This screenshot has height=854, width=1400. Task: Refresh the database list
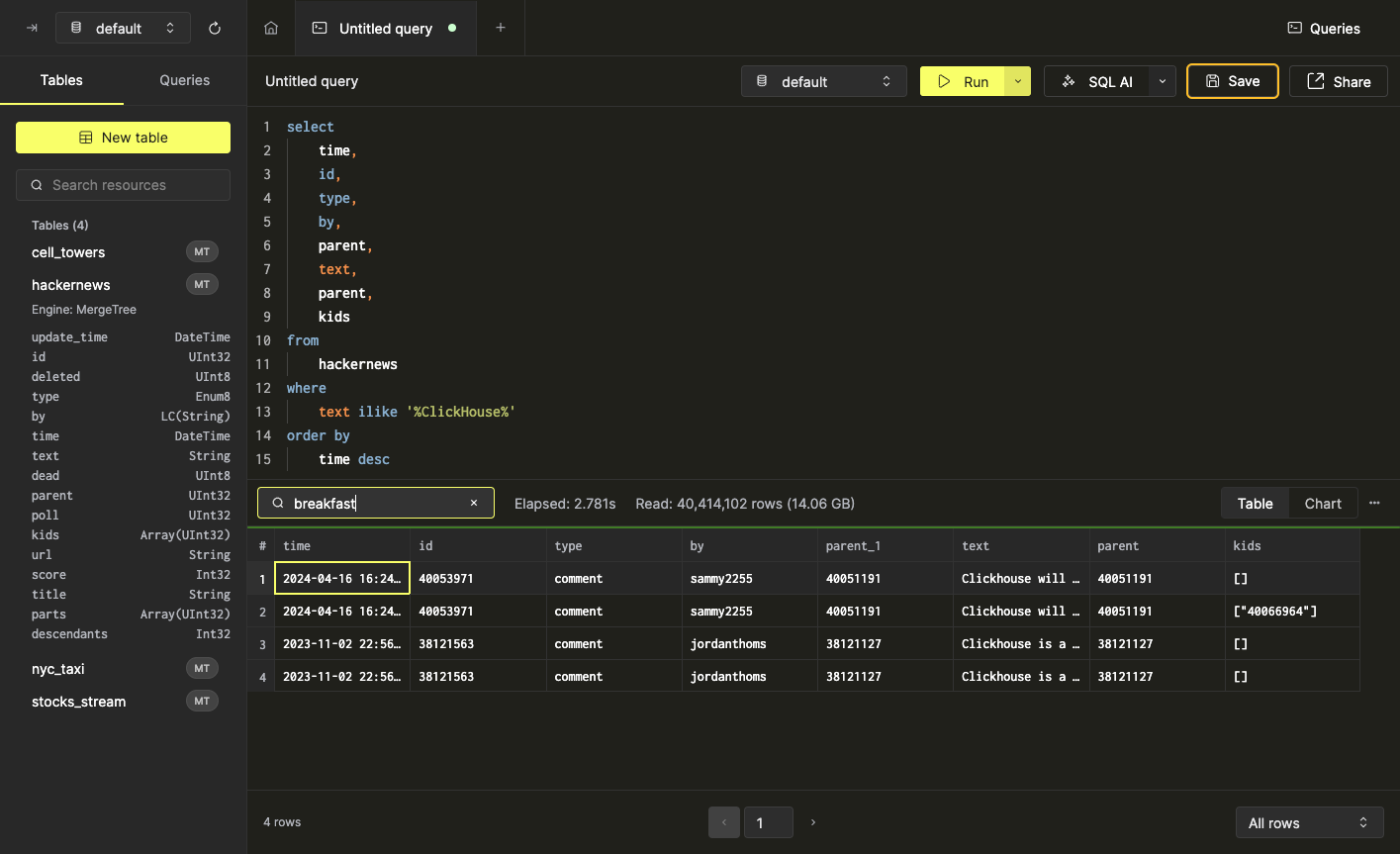(x=215, y=28)
